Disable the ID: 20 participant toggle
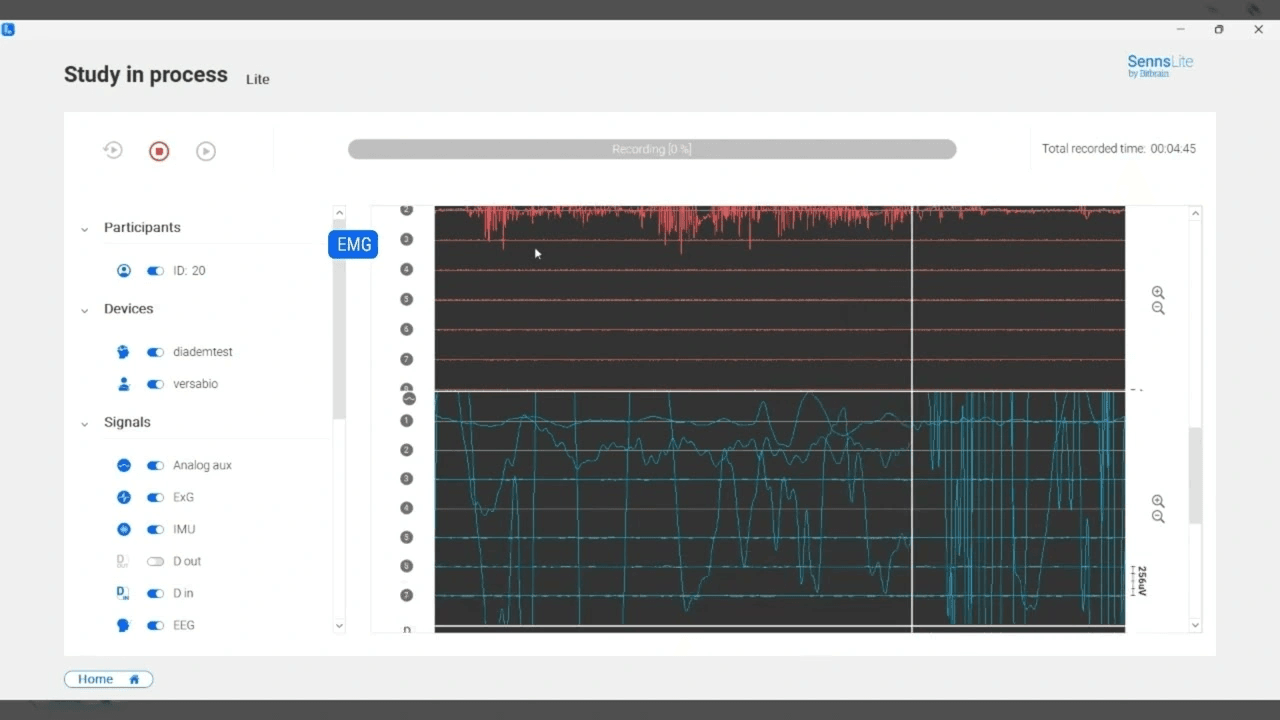Image resolution: width=1280 pixels, height=720 pixels. 155,270
